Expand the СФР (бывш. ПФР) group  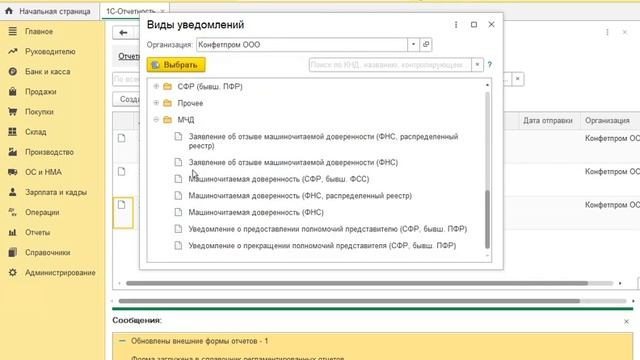pos(156,86)
